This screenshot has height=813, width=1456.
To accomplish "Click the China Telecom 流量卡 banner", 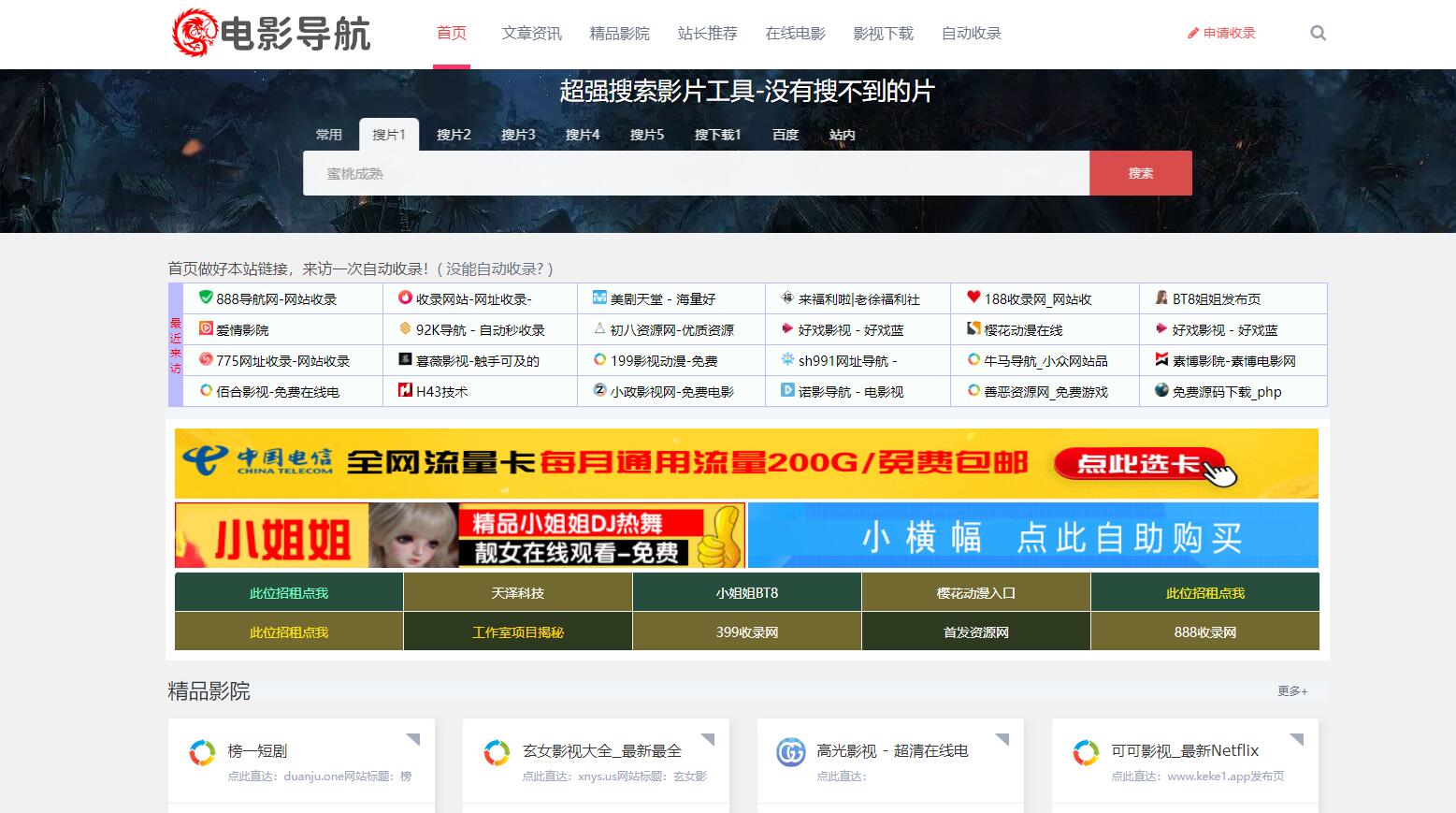I will coord(745,463).
